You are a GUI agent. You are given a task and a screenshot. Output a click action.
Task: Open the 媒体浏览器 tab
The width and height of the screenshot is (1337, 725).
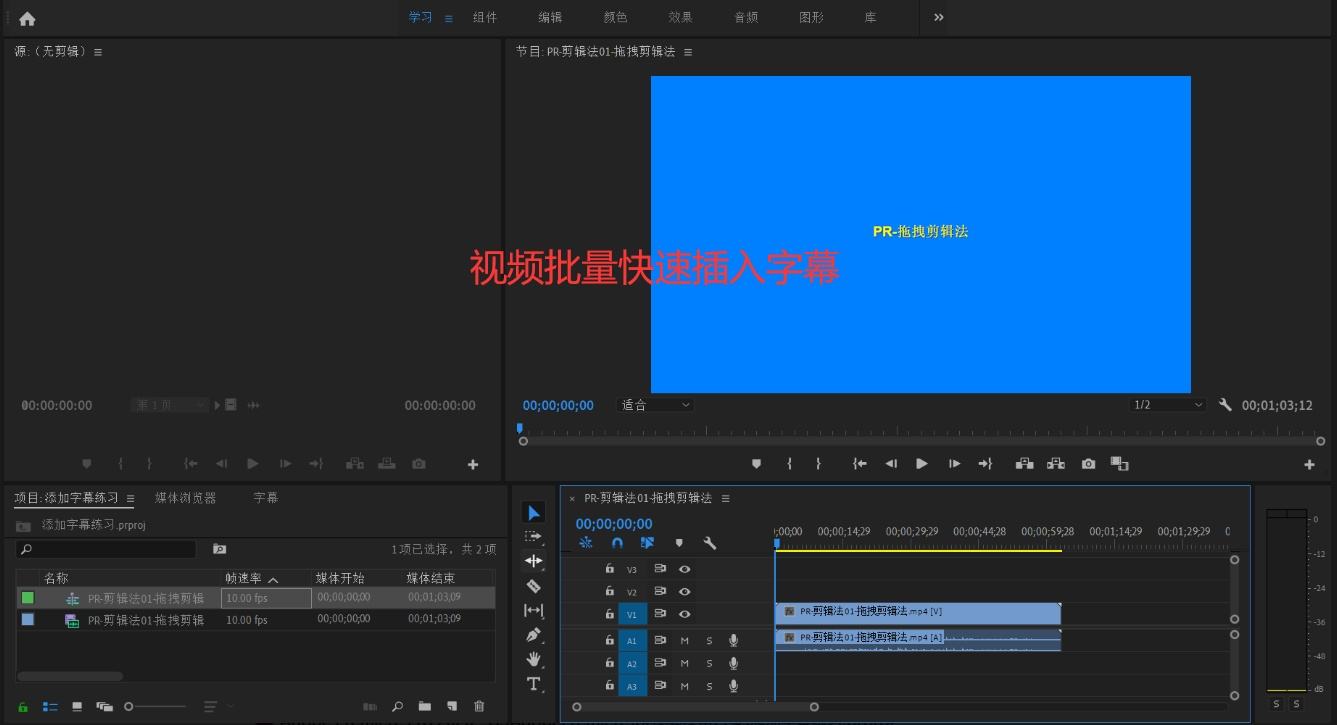pyautogui.click(x=185, y=498)
